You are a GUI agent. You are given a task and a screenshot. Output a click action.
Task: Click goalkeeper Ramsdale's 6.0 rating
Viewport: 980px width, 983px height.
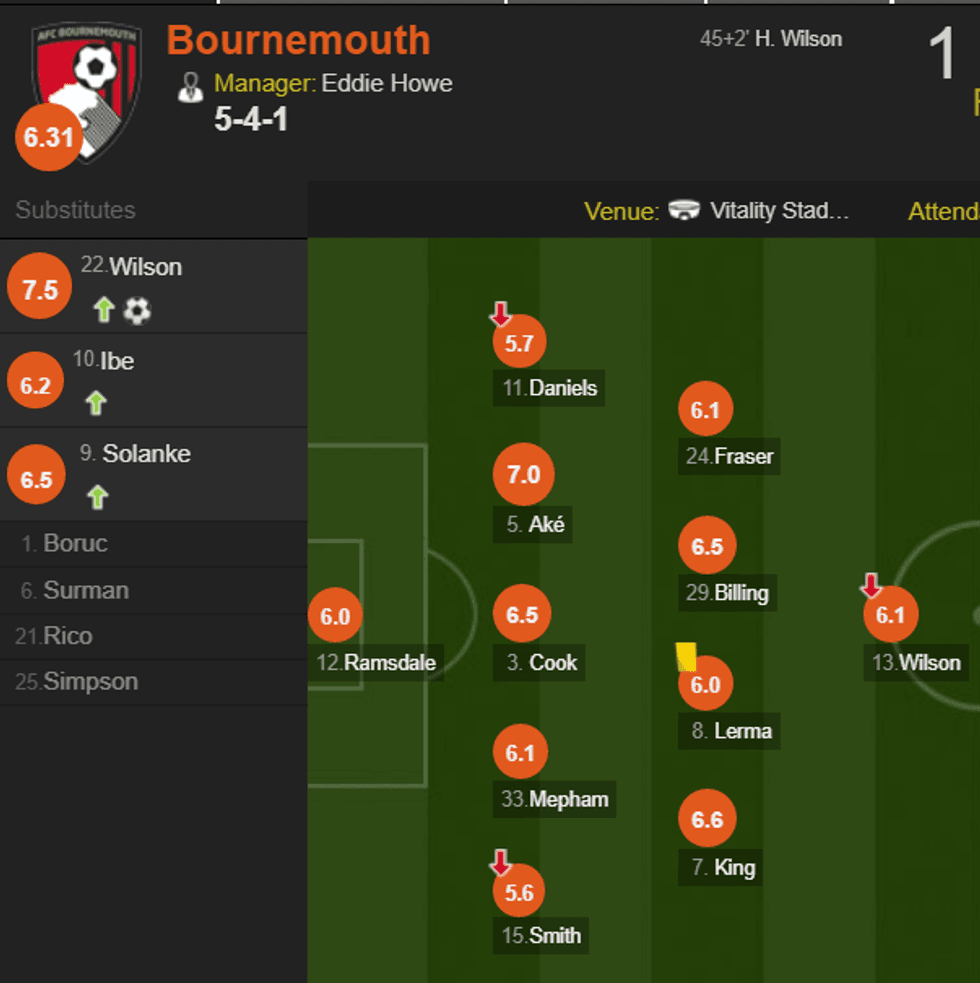[x=335, y=617]
